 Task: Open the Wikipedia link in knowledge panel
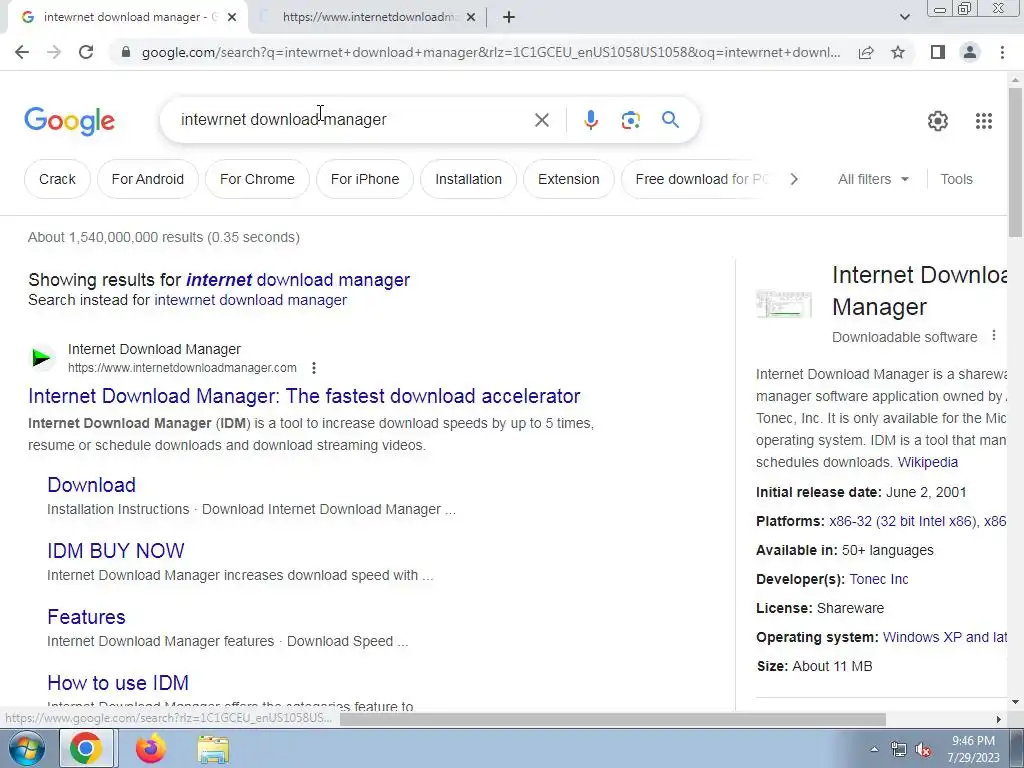[x=927, y=462]
